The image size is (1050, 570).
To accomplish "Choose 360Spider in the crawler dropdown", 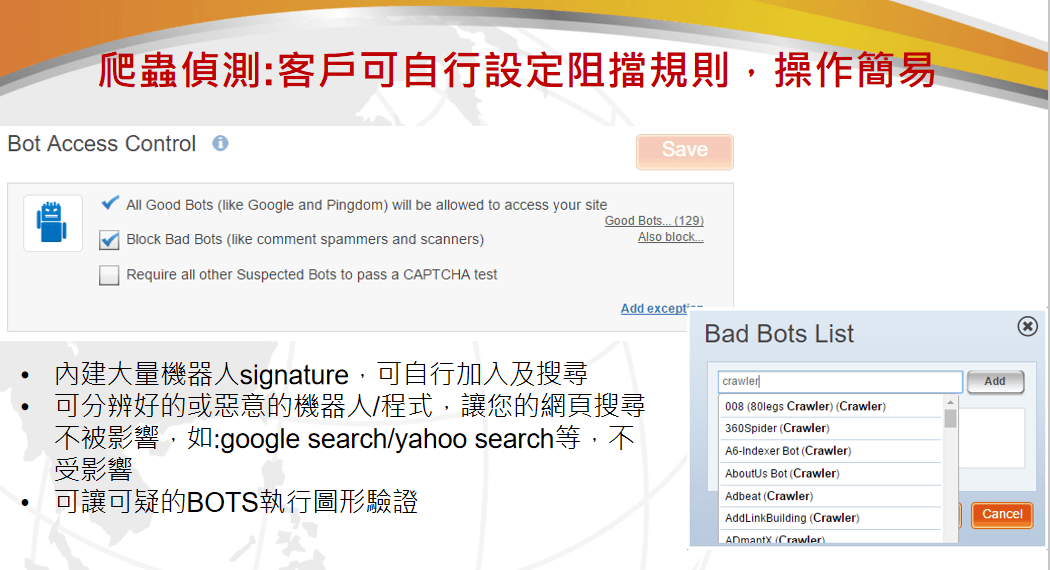I will (x=777, y=428).
